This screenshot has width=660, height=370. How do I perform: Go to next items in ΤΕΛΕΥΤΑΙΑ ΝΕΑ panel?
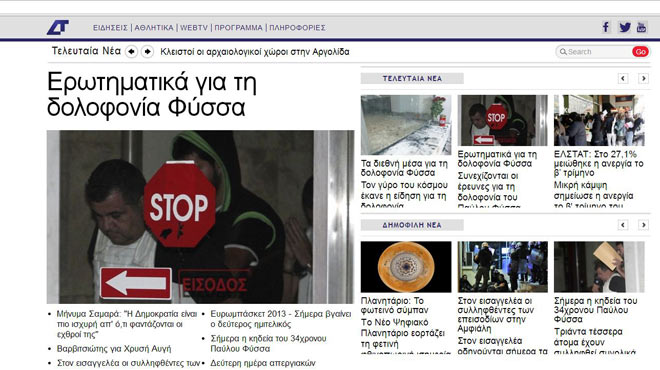point(643,78)
